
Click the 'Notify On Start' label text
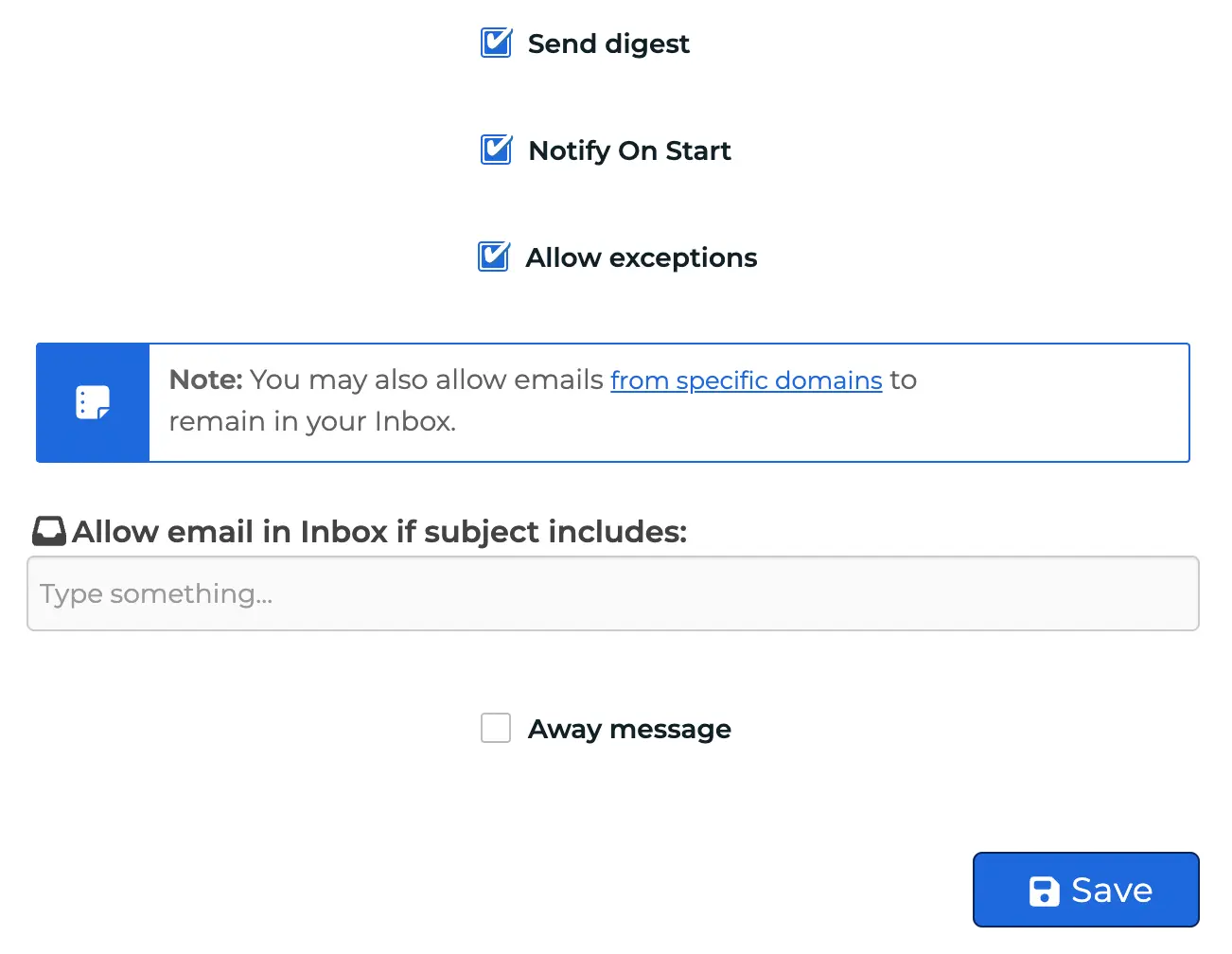point(629,150)
